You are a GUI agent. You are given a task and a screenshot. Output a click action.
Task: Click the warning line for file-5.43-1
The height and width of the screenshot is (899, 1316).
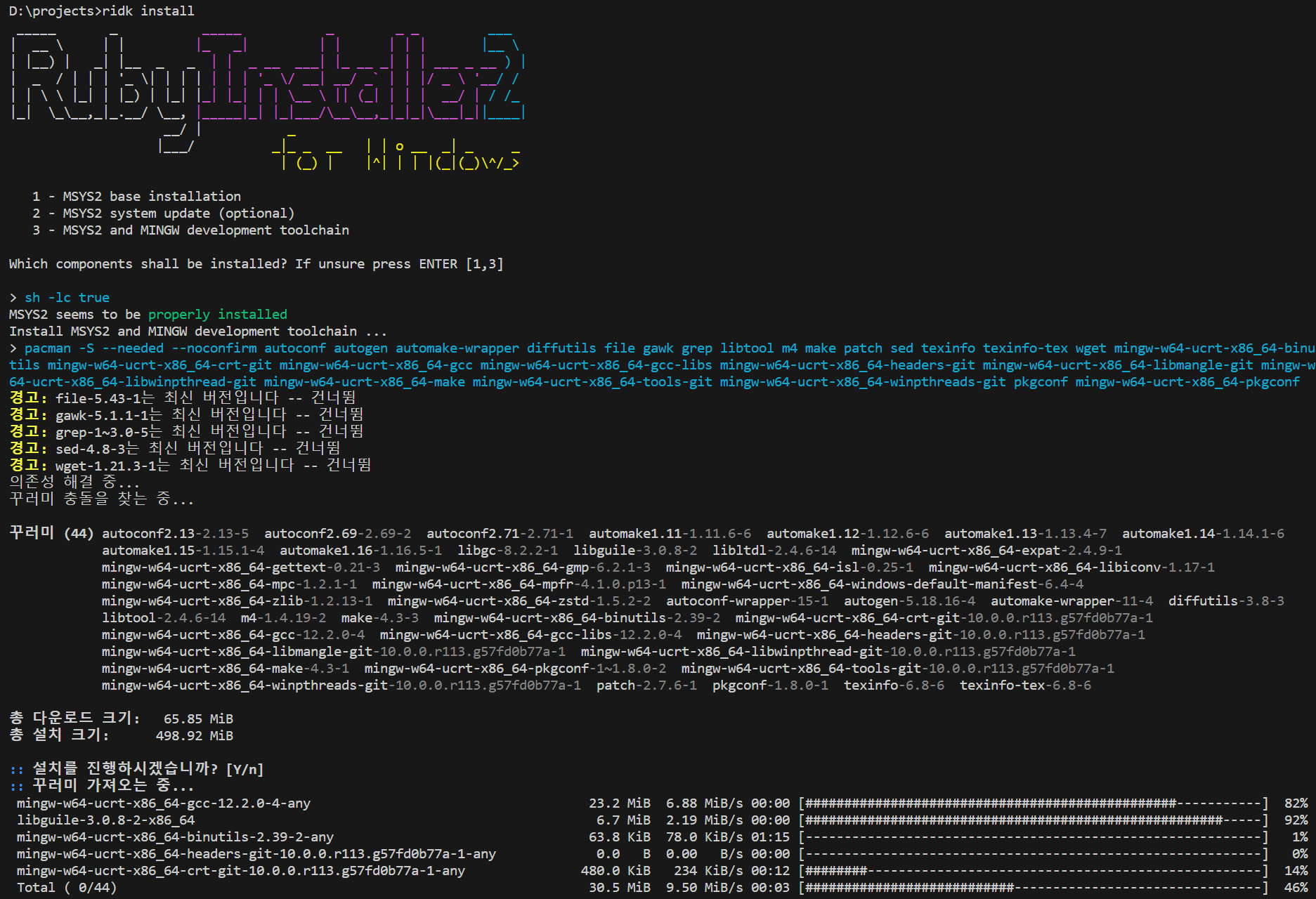pyautogui.click(x=183, y=398)
